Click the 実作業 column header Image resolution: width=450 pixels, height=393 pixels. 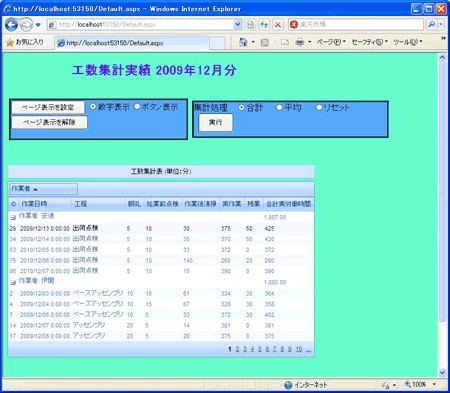(232, 204)
